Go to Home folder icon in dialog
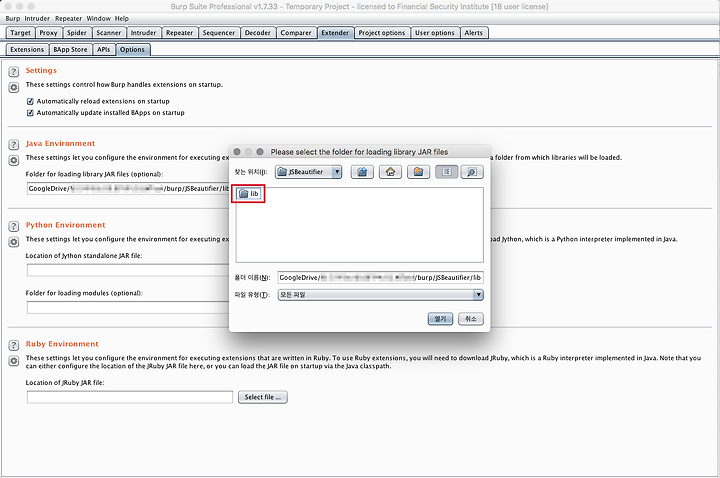This screenshot has height=478, width=720. click(x=390, y=172)
